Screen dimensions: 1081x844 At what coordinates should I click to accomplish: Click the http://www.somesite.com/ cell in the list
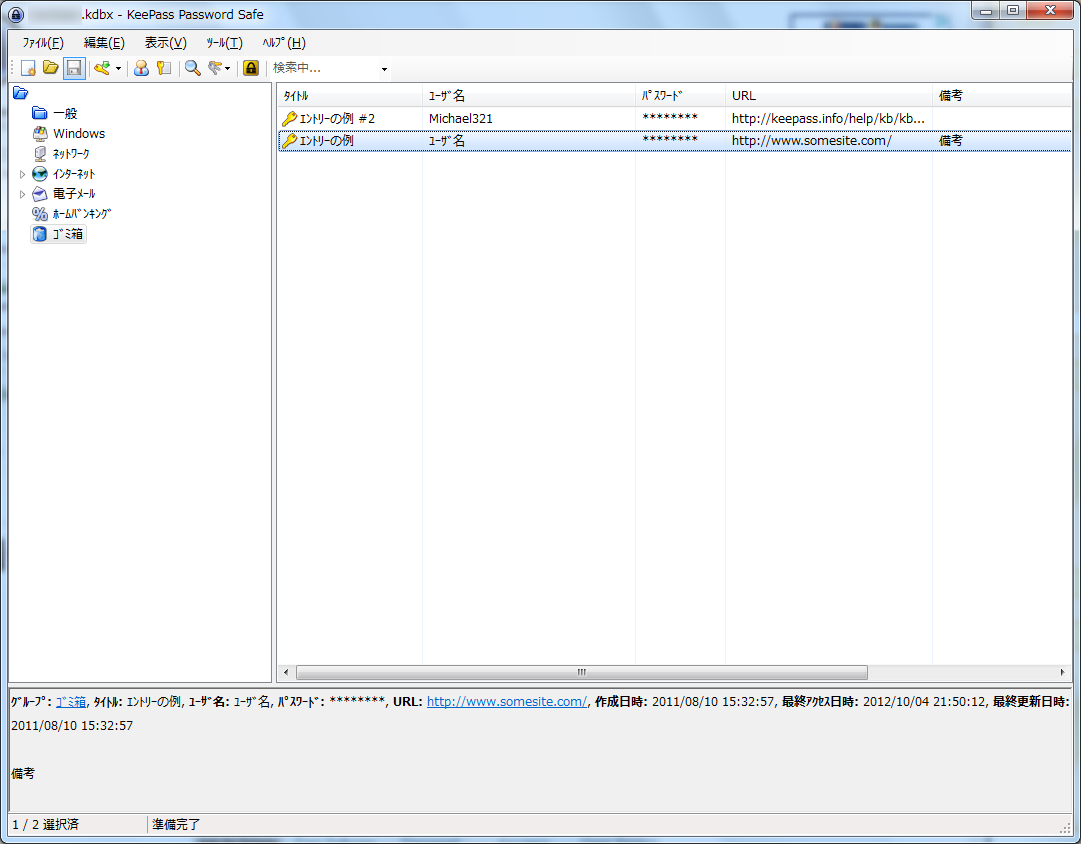(x=811, y=141)
